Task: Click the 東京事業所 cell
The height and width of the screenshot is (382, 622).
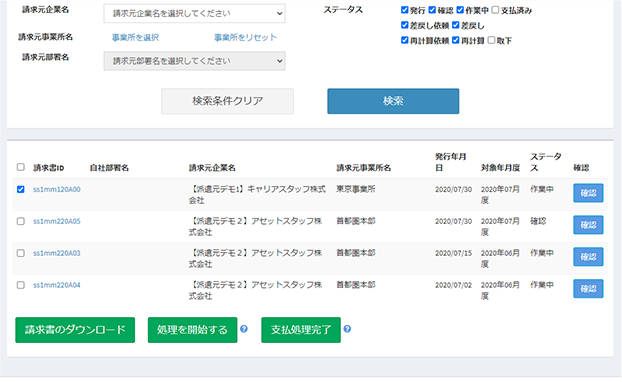Action: coord(356,189)
